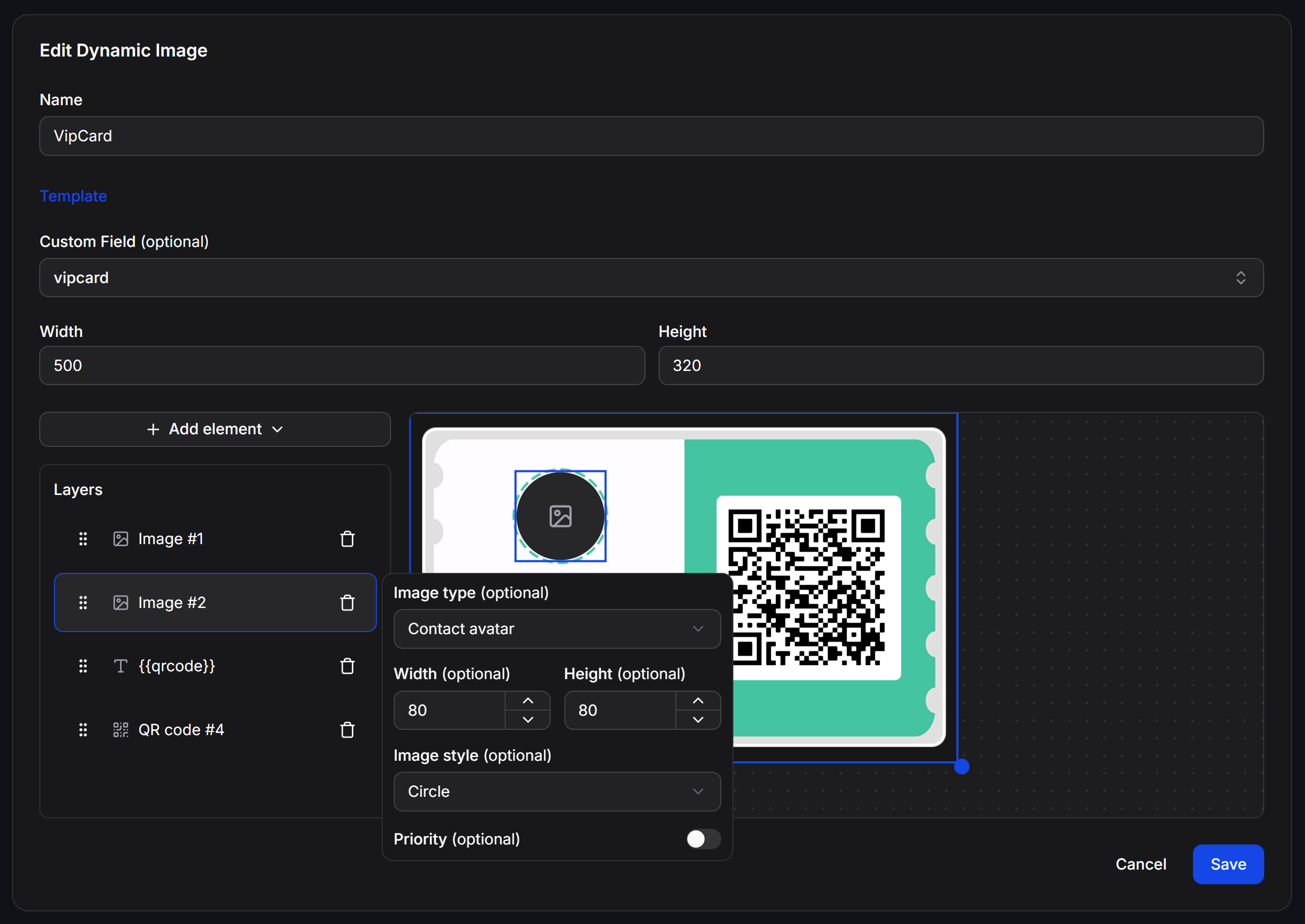Click the blue canvas resize handle
Screen dimensions: 1305x924
click(962, 767)
